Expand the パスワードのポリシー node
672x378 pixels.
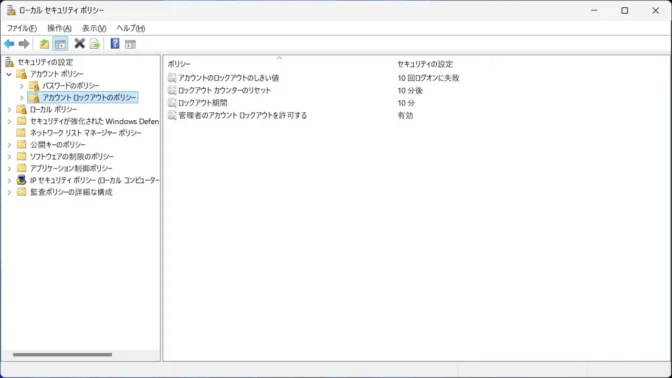(21, 86)
